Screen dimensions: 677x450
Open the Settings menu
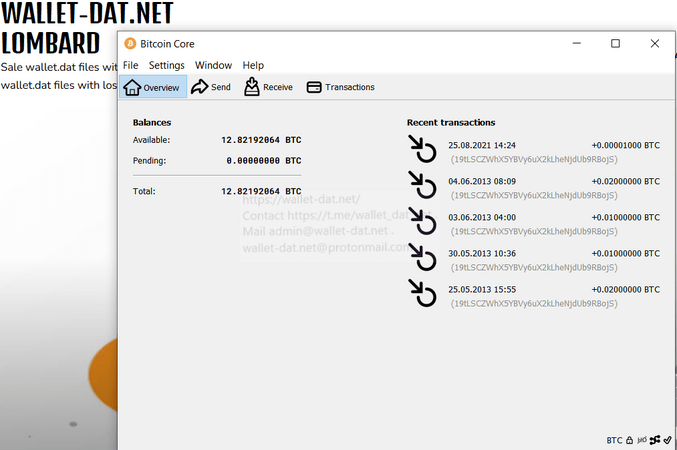pos(167,65)
